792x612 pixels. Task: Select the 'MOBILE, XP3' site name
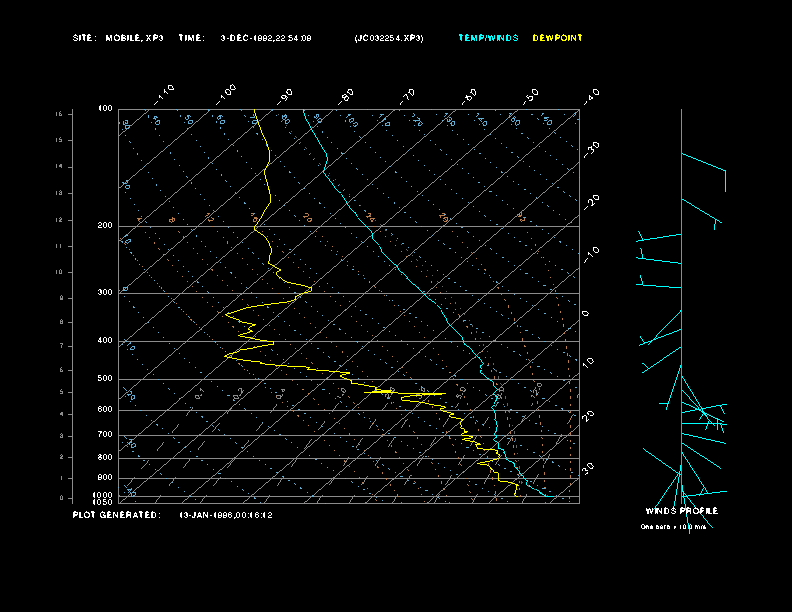[x=134, y=38]
